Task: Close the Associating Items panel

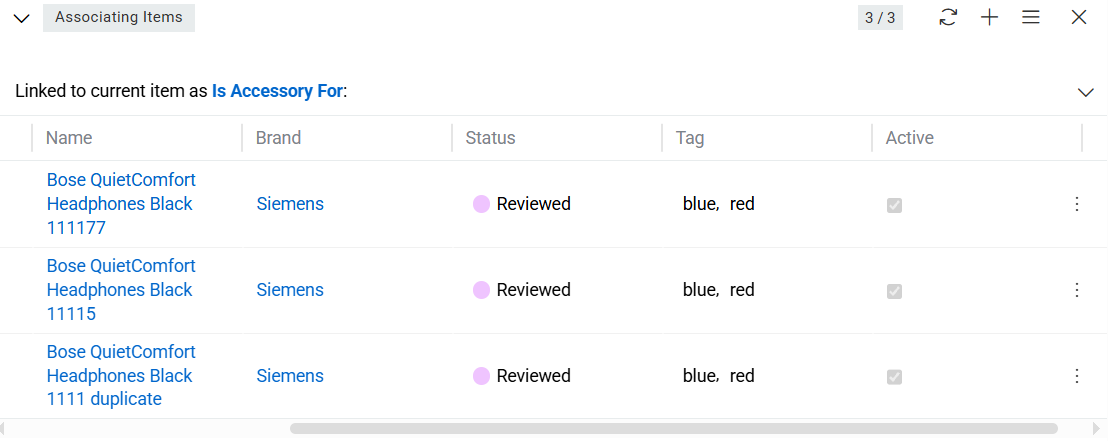Action: click(1079, 17)
